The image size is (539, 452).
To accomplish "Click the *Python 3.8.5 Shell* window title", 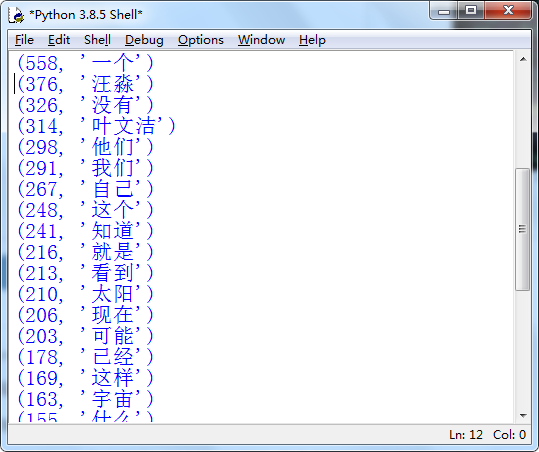I will pyautogui.click(x=86, y=15).
